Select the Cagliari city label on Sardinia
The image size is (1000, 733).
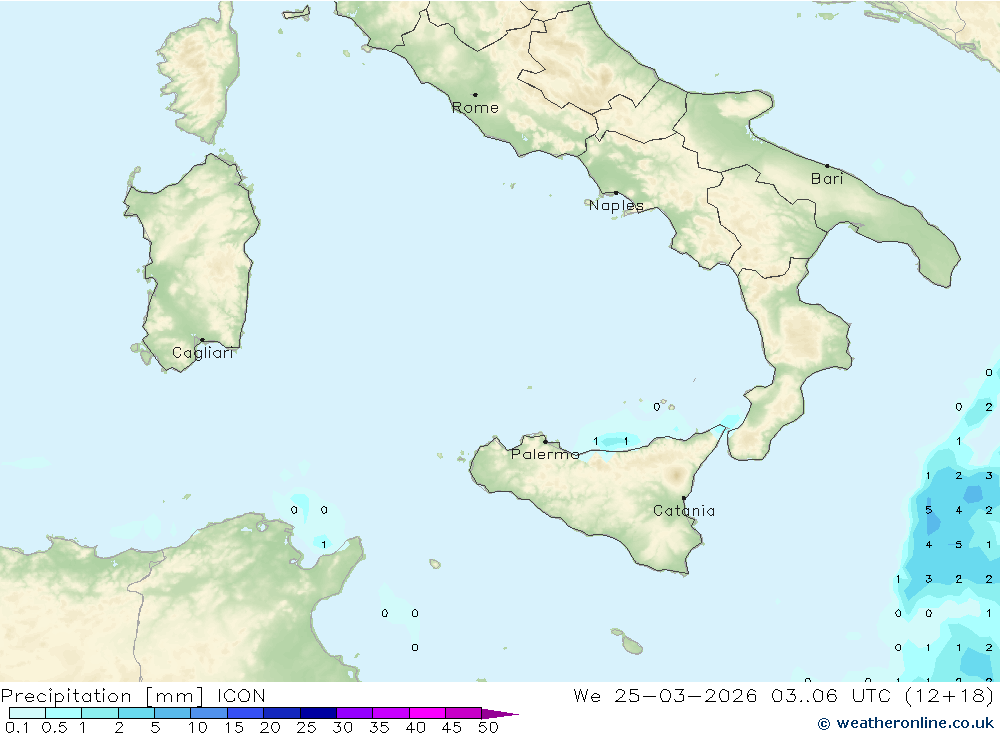pyautogui.click(x=203, y=353)
